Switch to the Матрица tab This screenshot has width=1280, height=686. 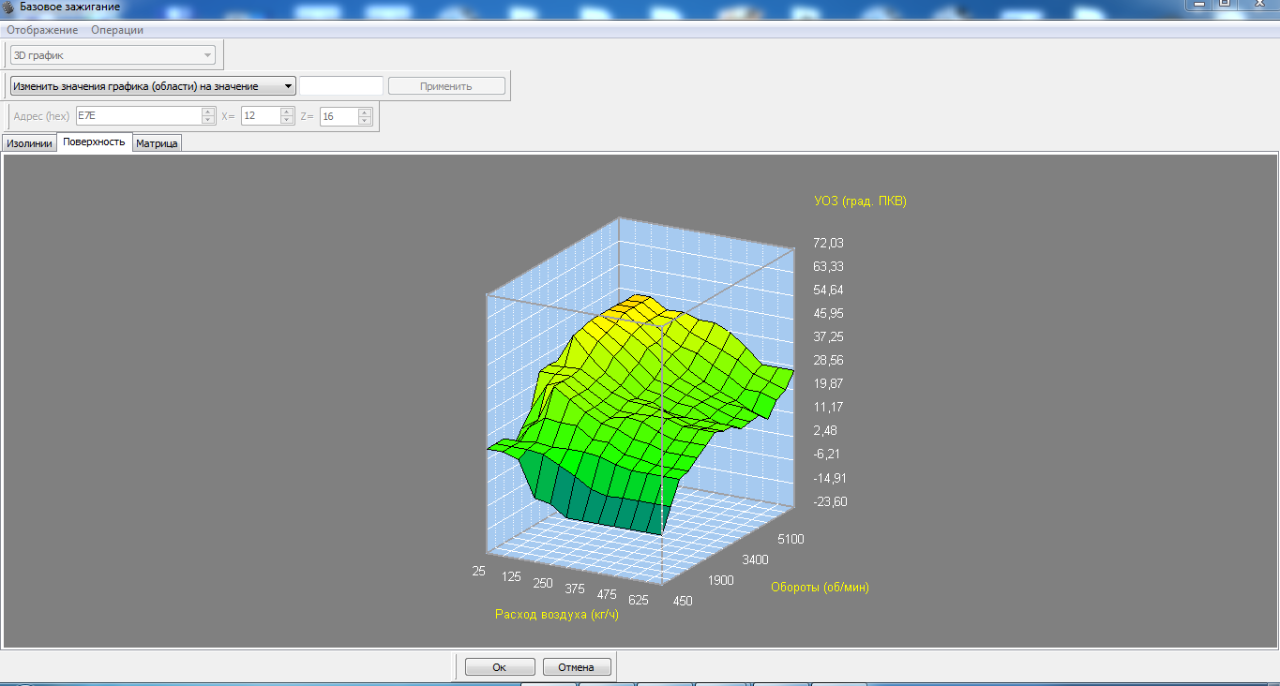tap(157, 143)
